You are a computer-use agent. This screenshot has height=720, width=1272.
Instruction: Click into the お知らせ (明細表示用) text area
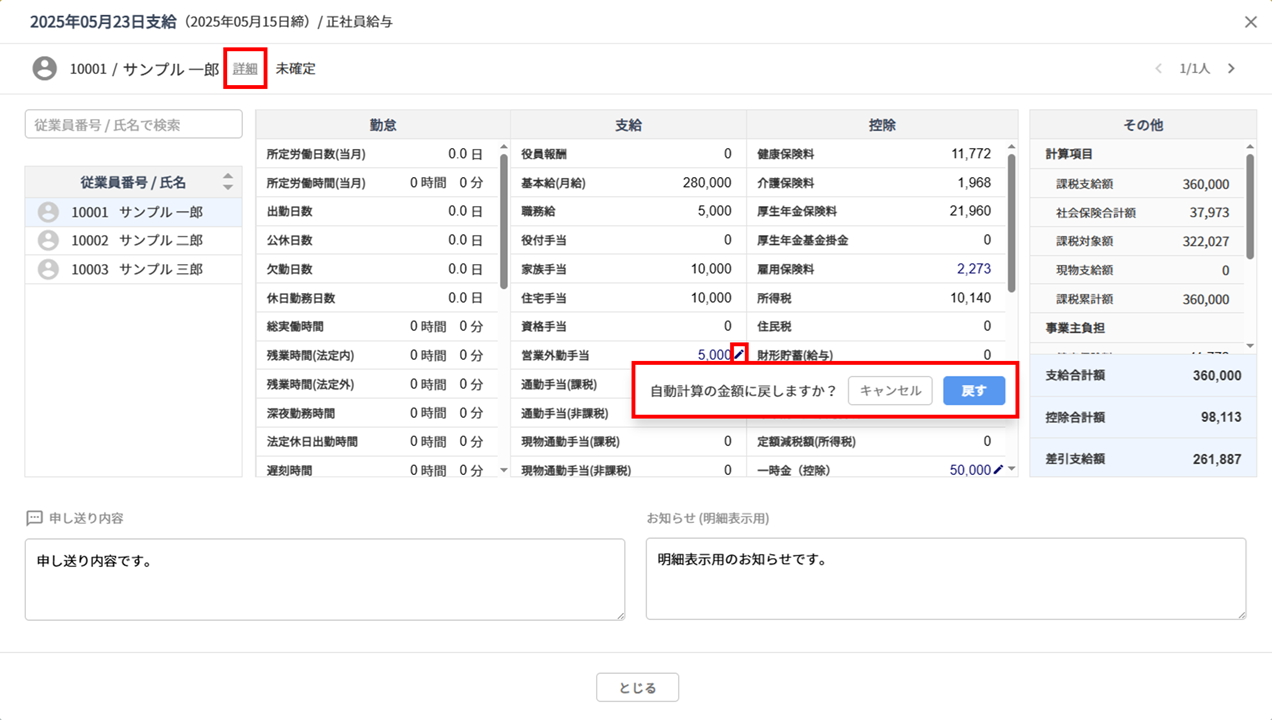pos(946,580)
